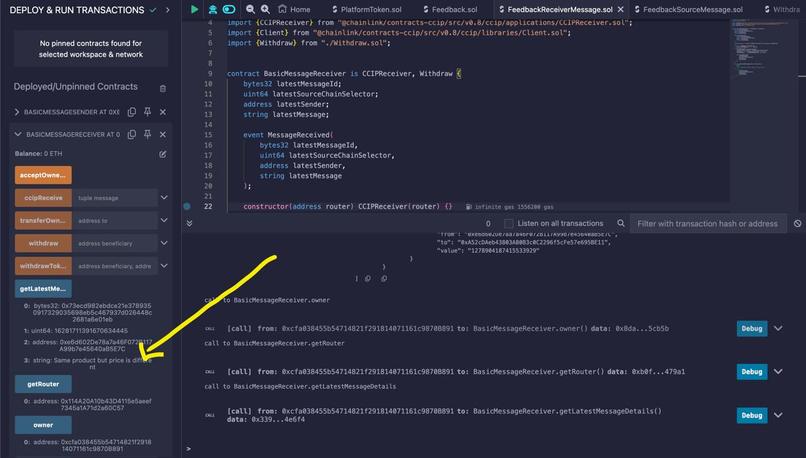Screen dimensions: 806x458
Task: Open Deploy & Run panel documentation arrow
Action: (168, 10)
